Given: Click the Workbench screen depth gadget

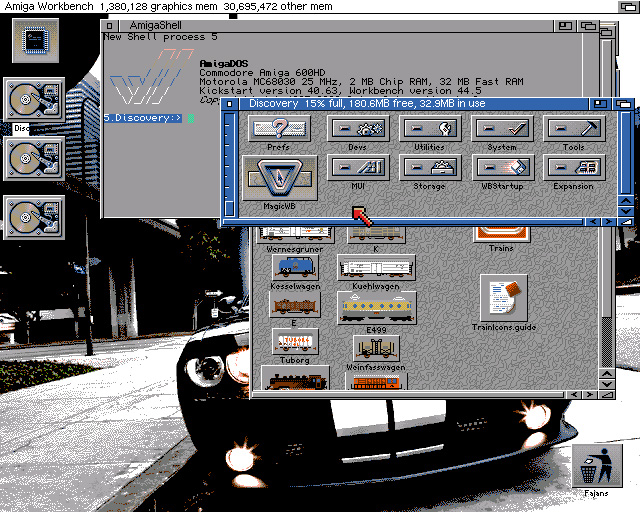Looking at the screenshot, I should tap(629, 7).
